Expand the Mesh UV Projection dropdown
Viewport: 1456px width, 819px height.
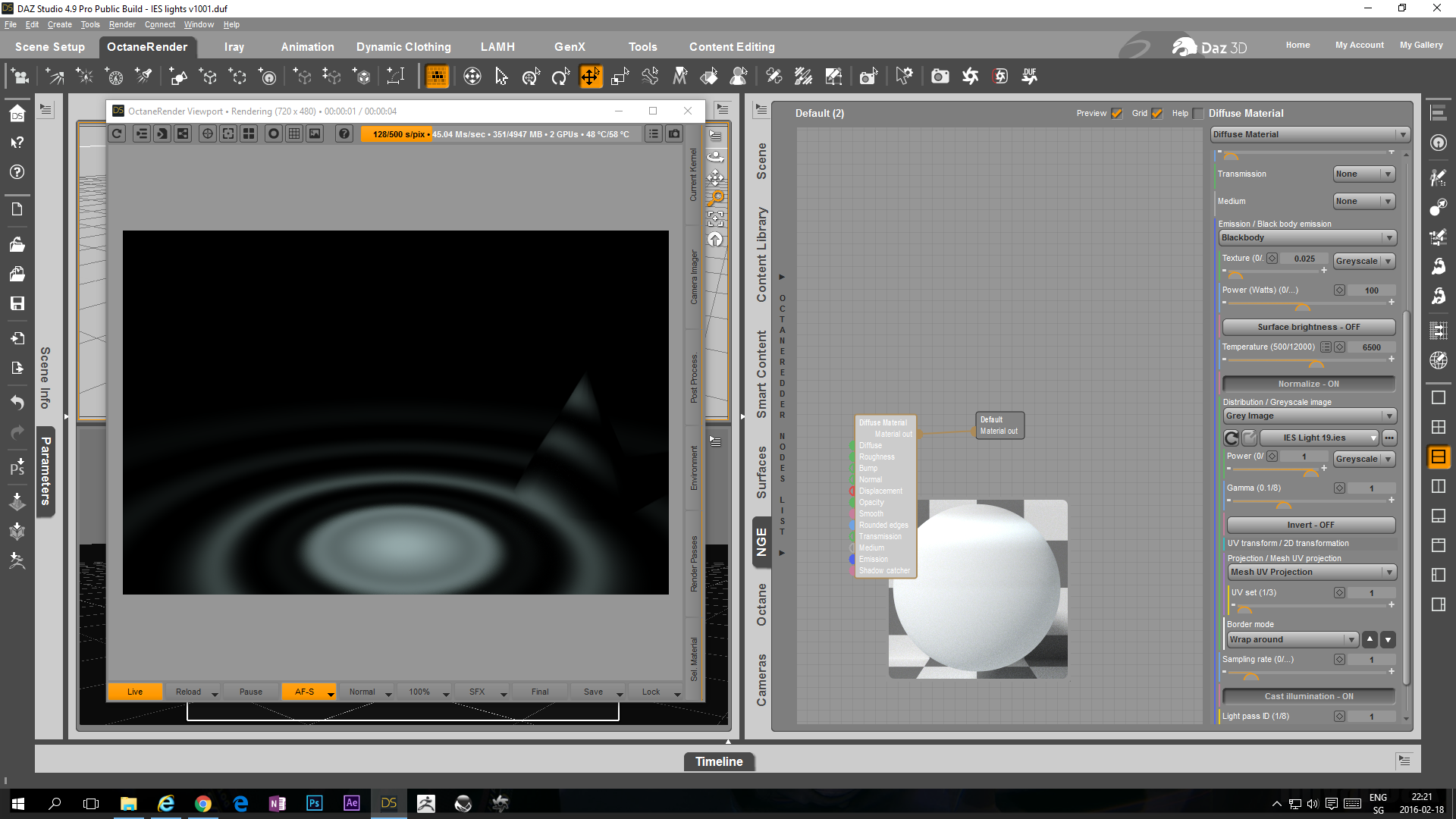1311,573
